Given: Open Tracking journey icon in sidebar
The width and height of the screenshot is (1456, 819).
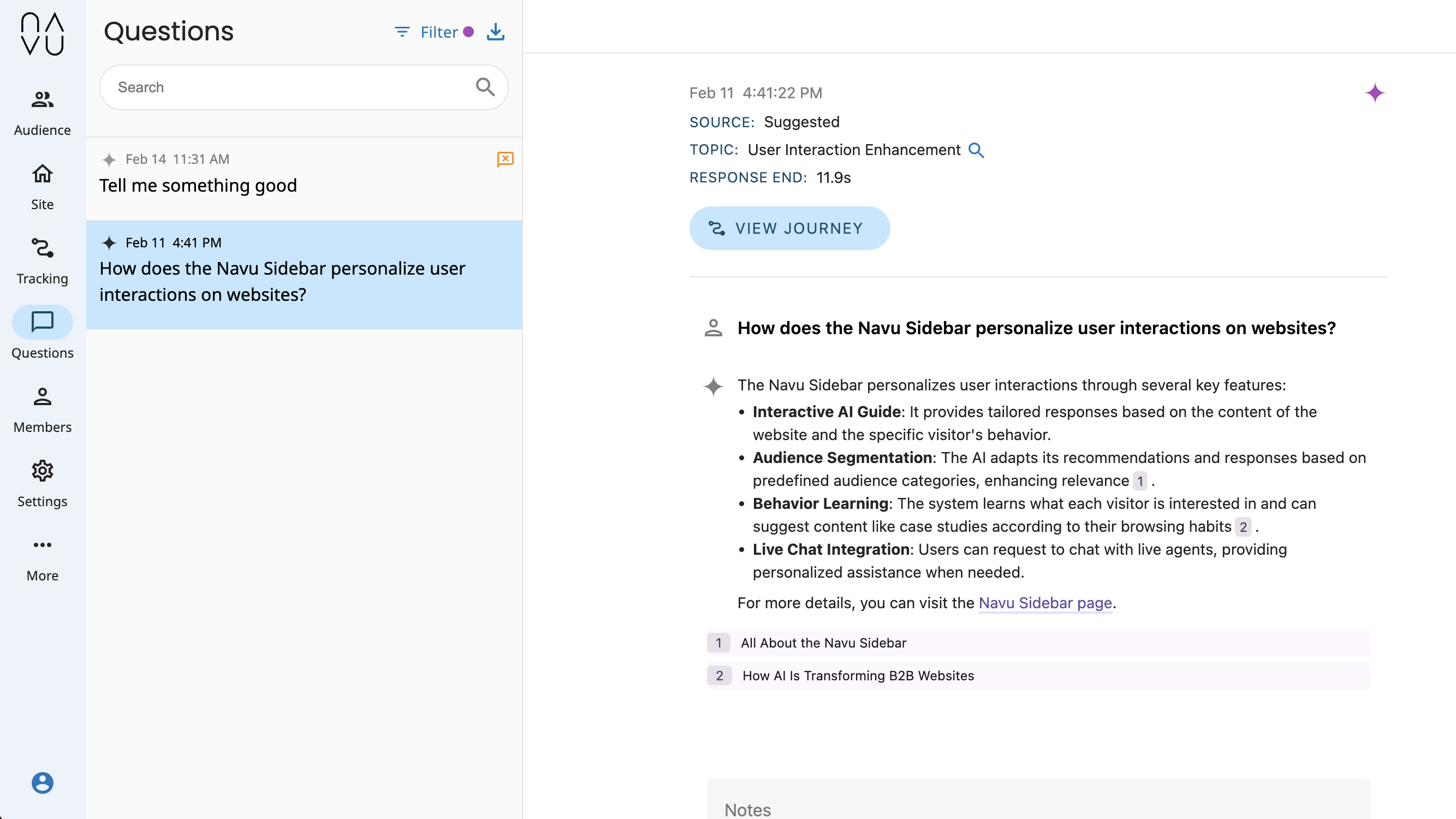Looking at the screenshot, I should [43, 248].
